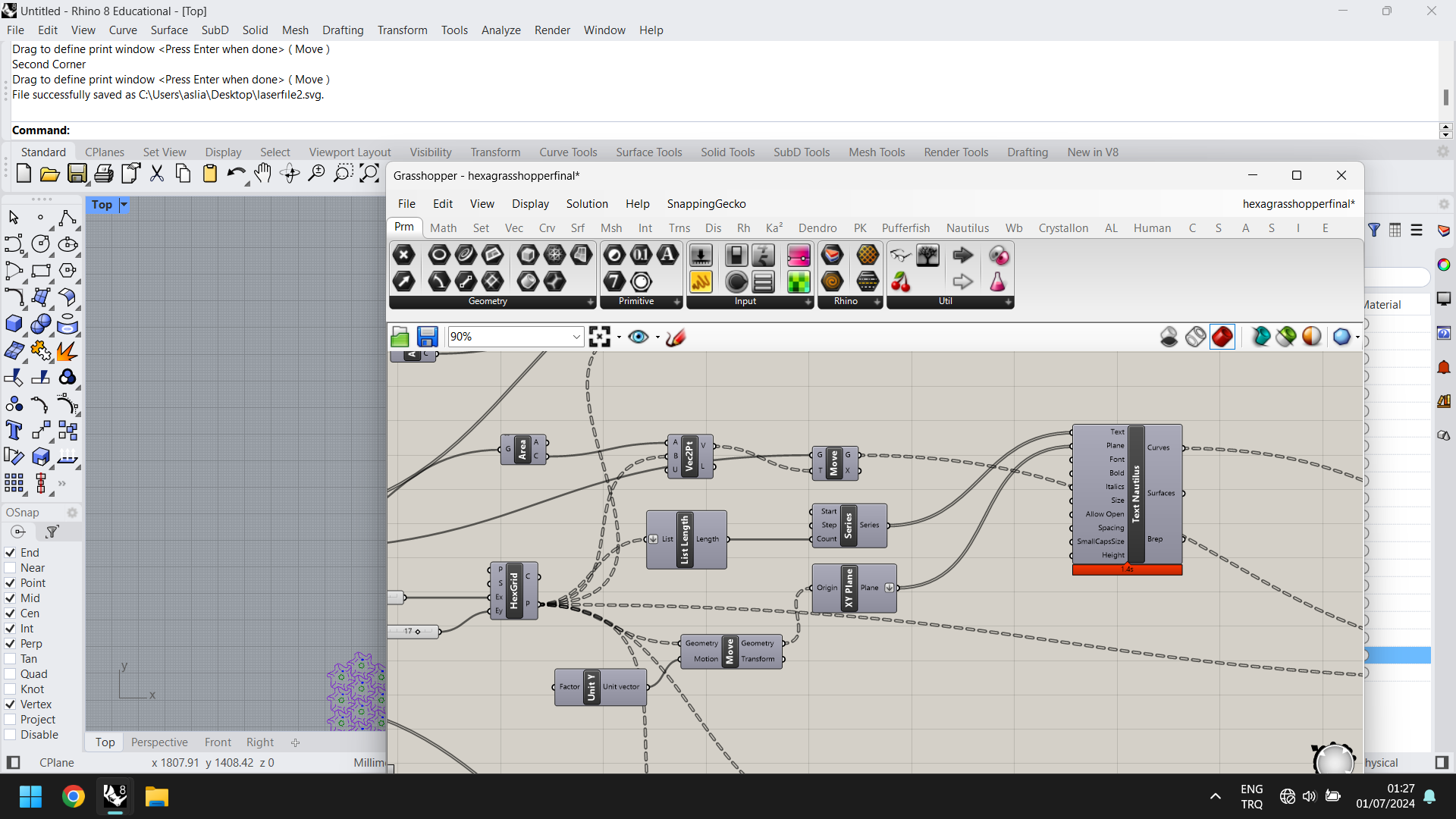Image resolution: width=1456 pixels, height=819 pixels.
Task: Check the Disable osnap checkbox
Action: tap(11, 735)
